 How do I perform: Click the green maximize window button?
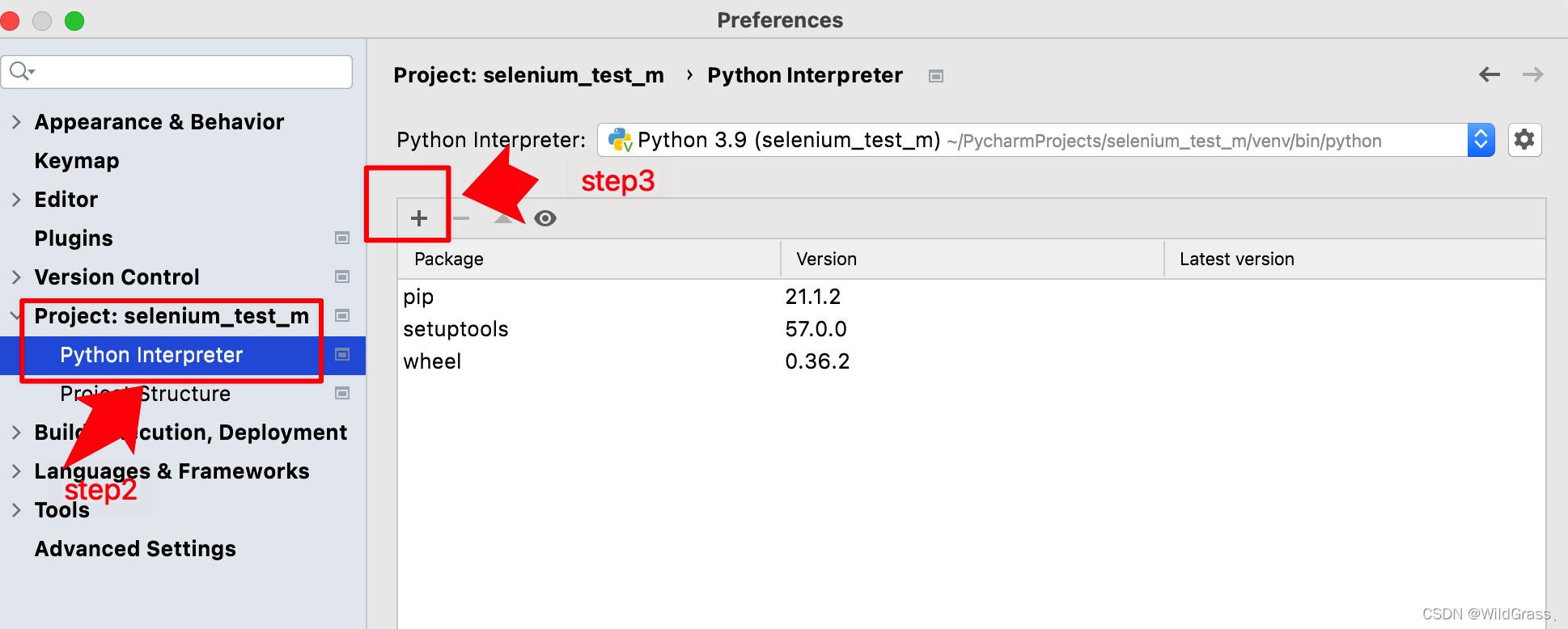pos(74,21)
